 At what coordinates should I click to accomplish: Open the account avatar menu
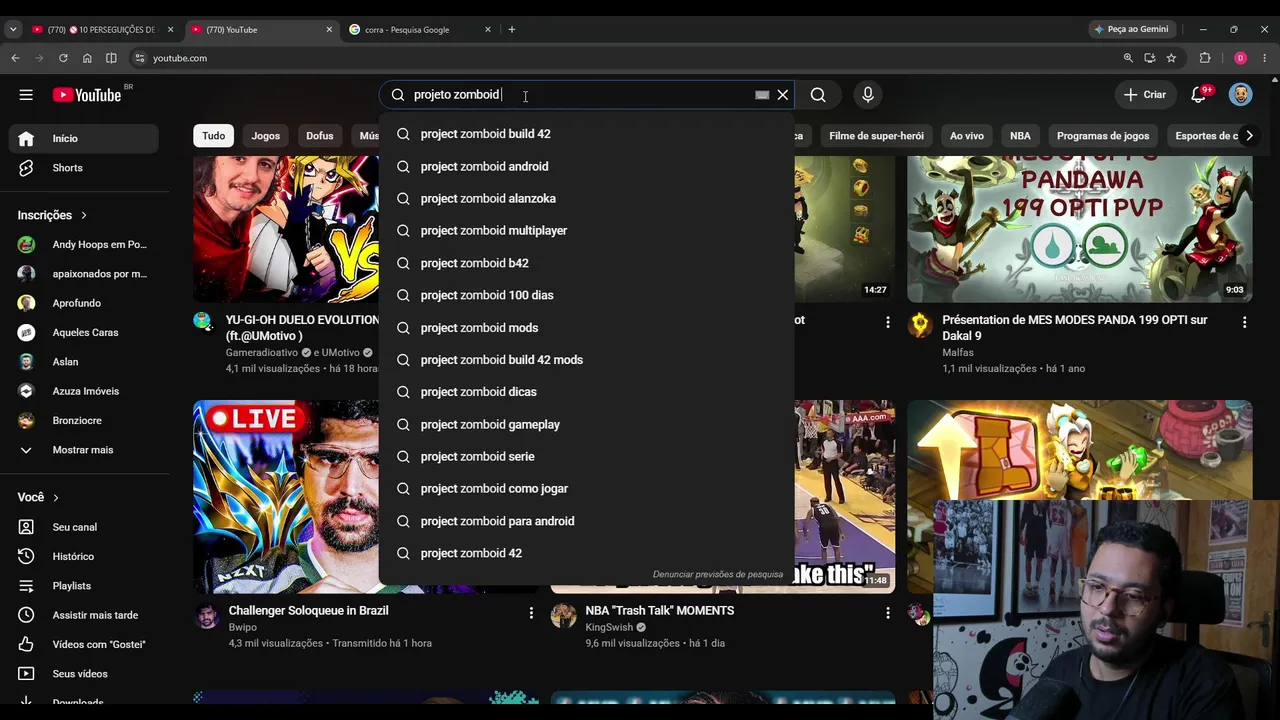pyautogui.click(x=1240, y=95)
